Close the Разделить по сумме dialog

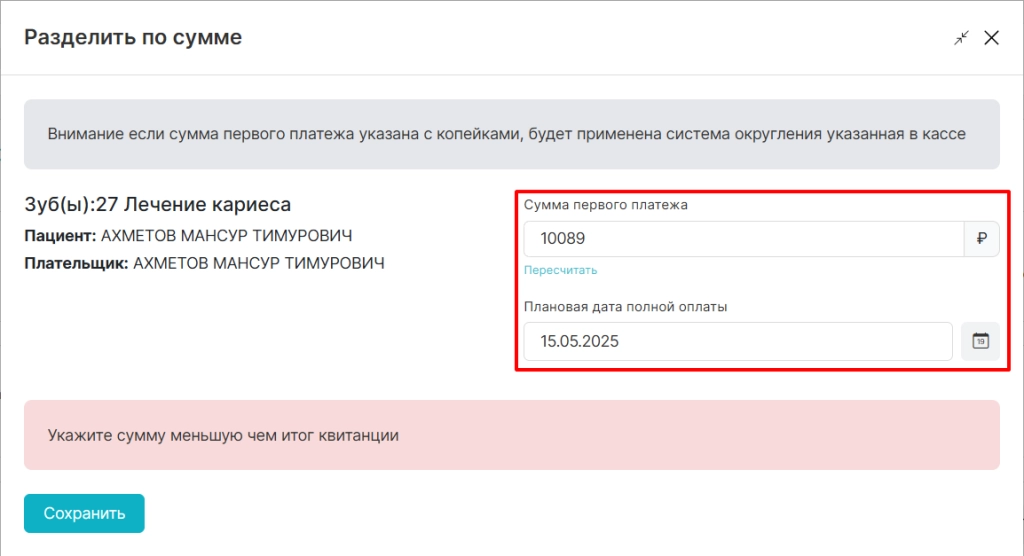coord(991,38)
